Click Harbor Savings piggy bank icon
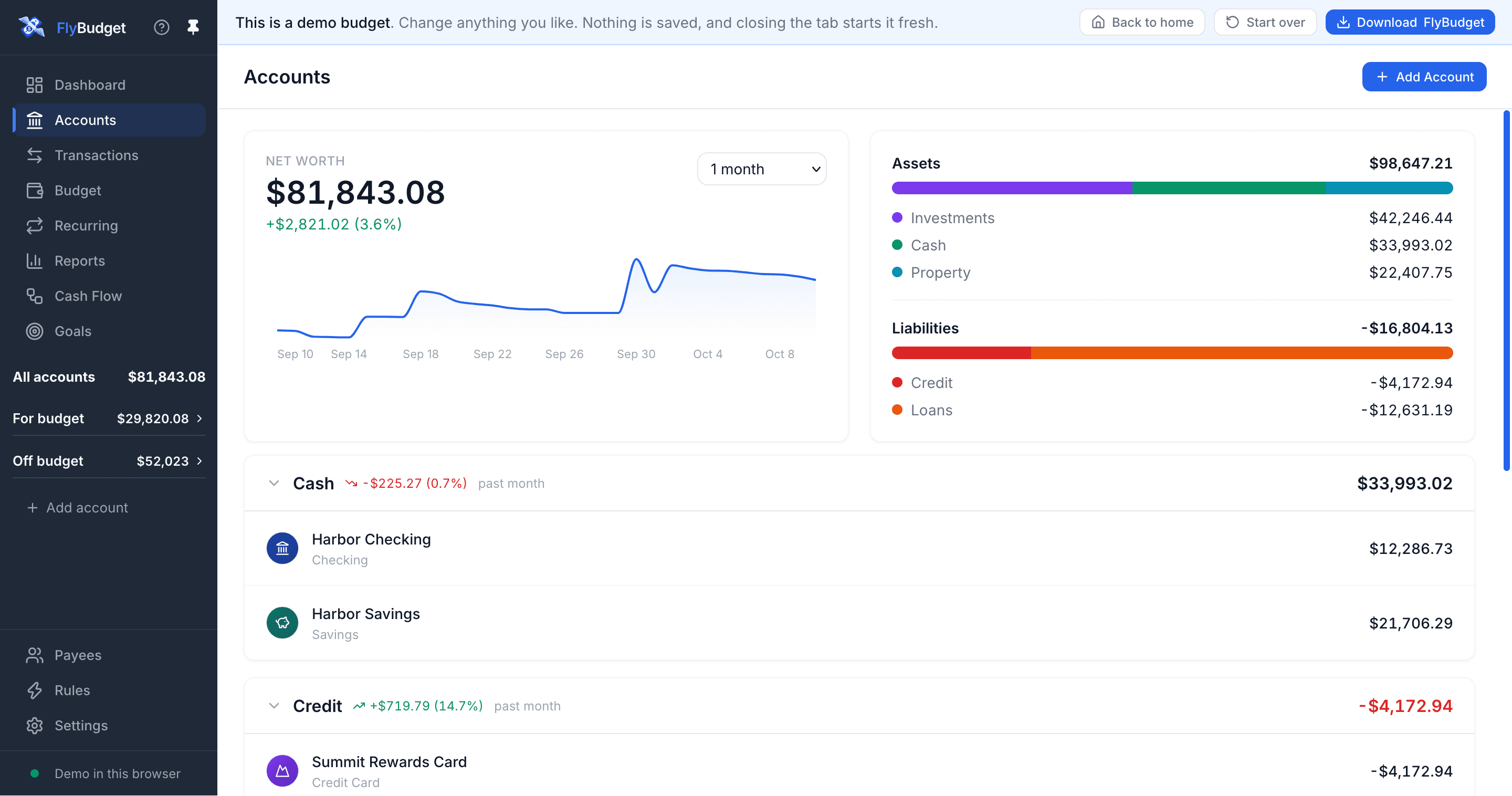 pos(282,623)
